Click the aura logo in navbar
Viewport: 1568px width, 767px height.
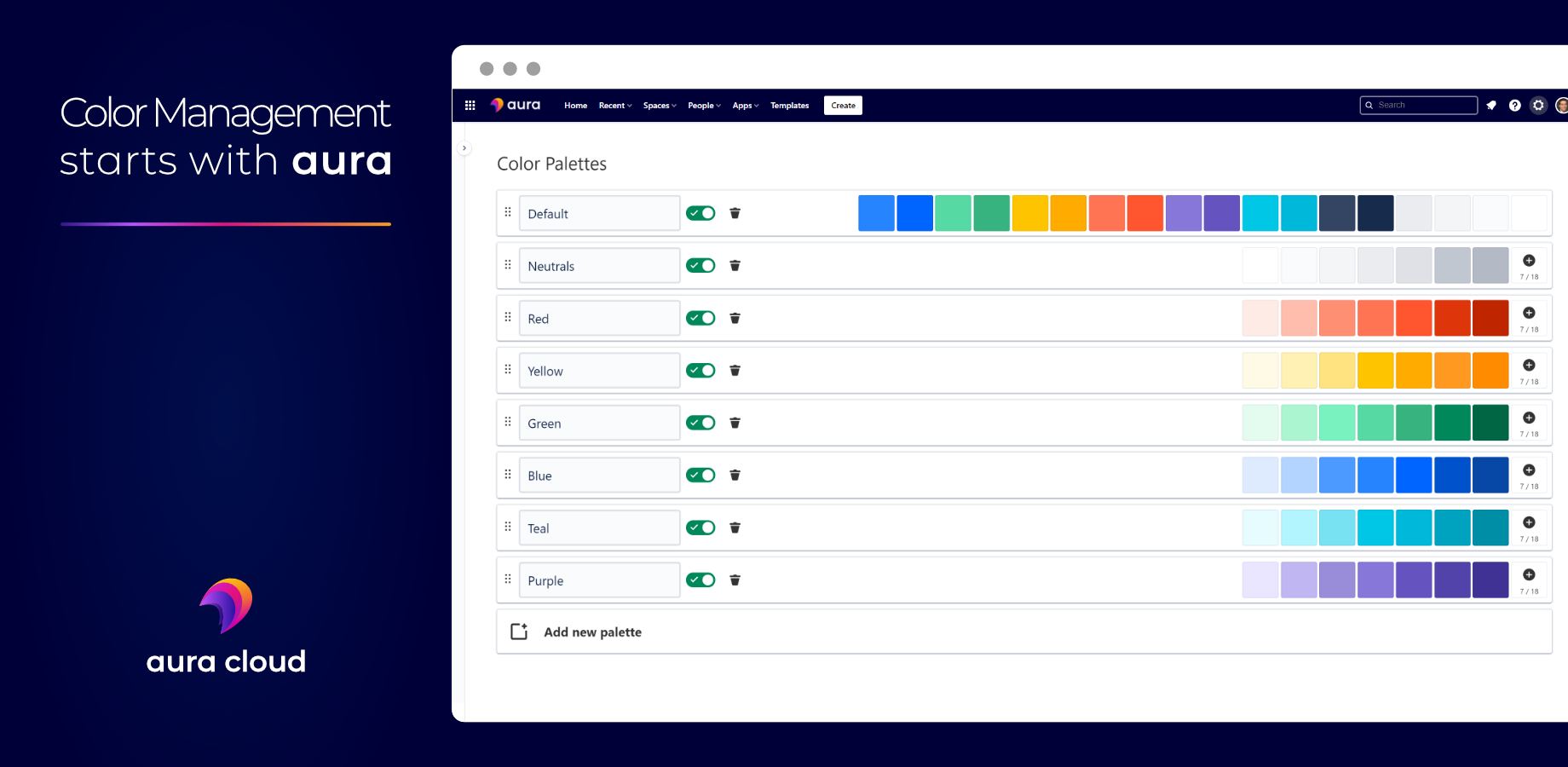(x=516, y=105)
